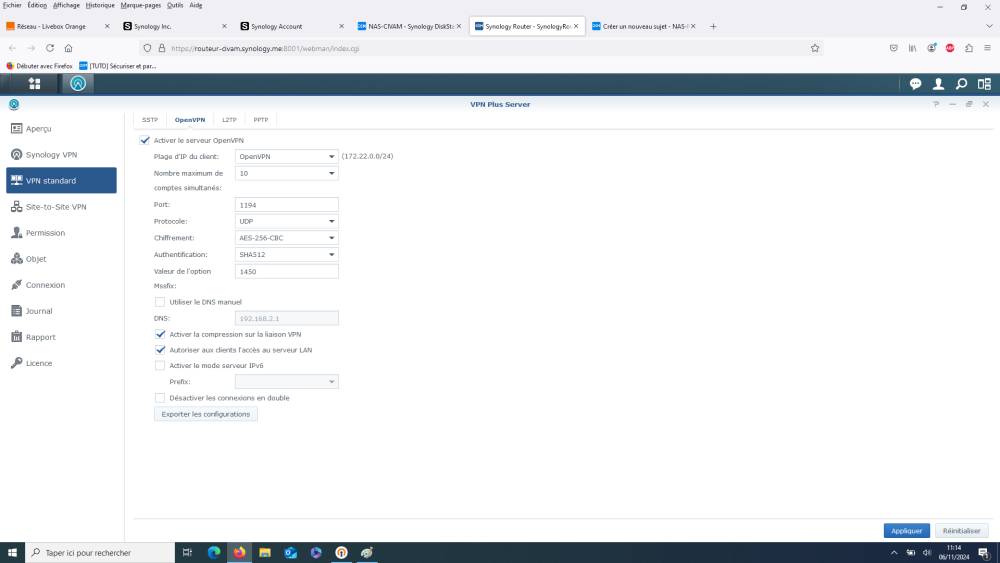The height and width of the screenshot is (563, 1000).
Task: Open Site-to-Site VPN in sidebar
Action: coord(56,207)
